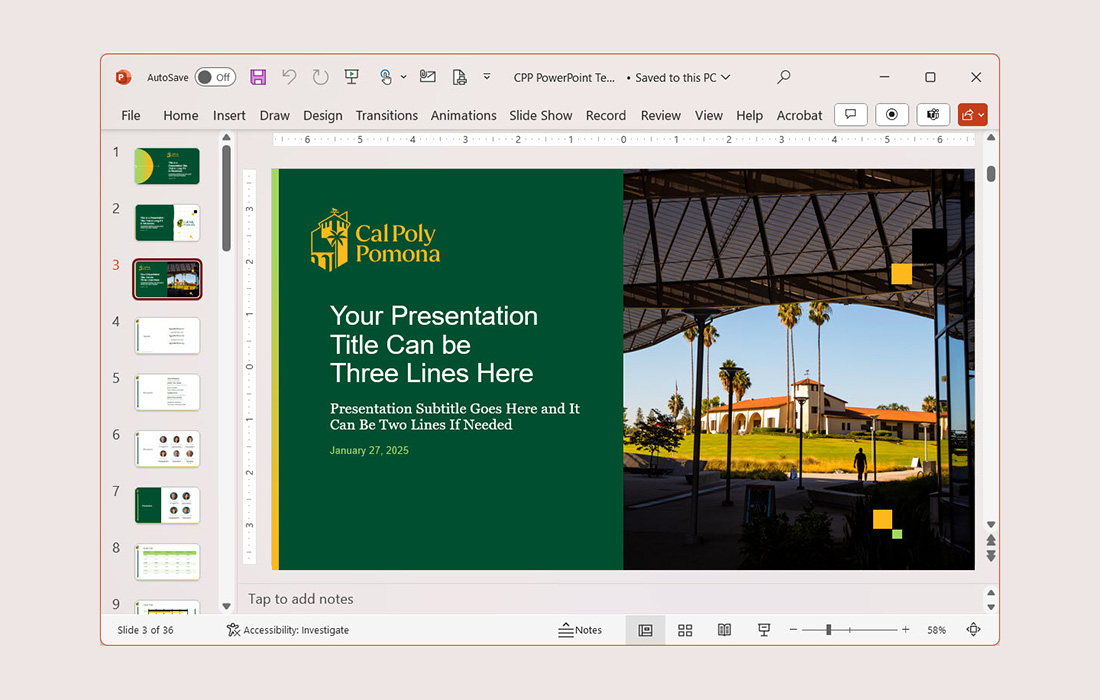
Task: Switch to Slide Sorter view
Action: pyautogui.click(x=685, y=630)
